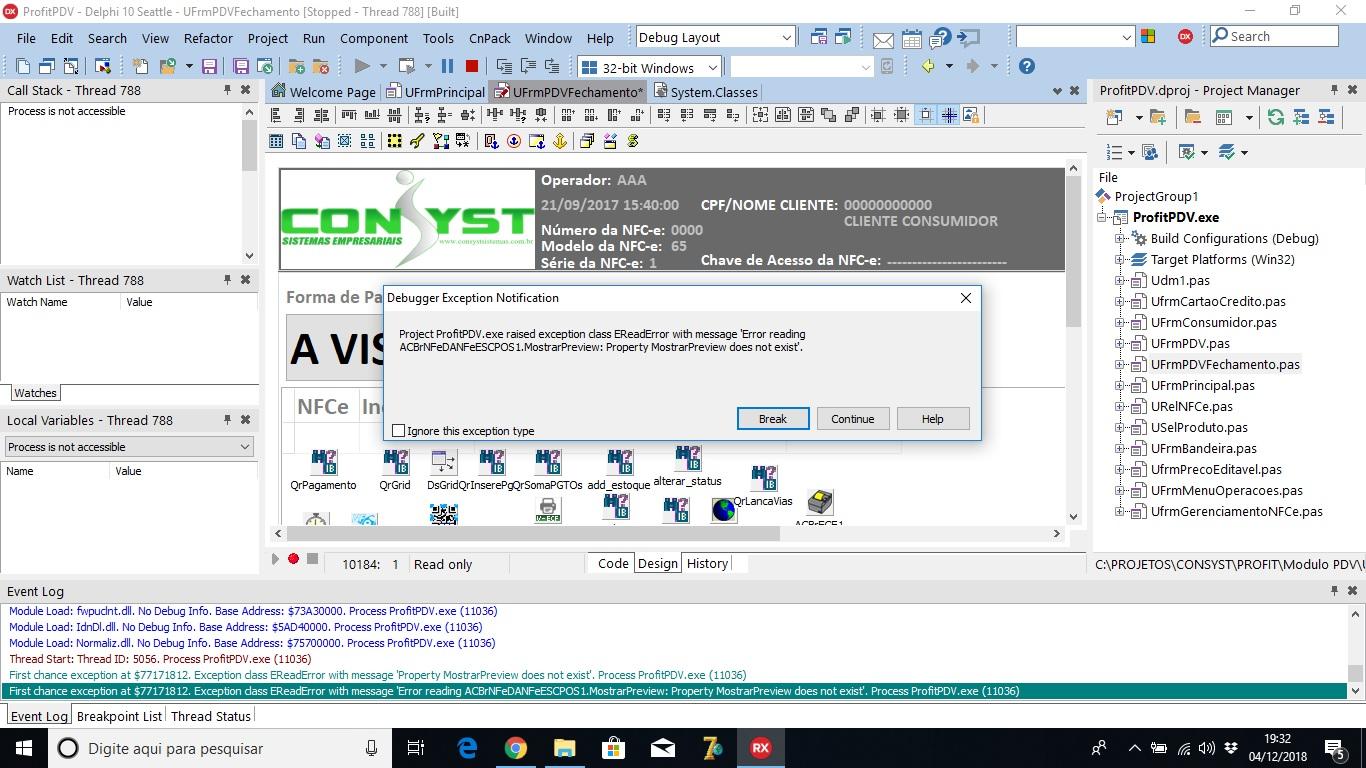Pin the Call Stack panel
This screenshot has height=768, width=1366.
[227, 90]
